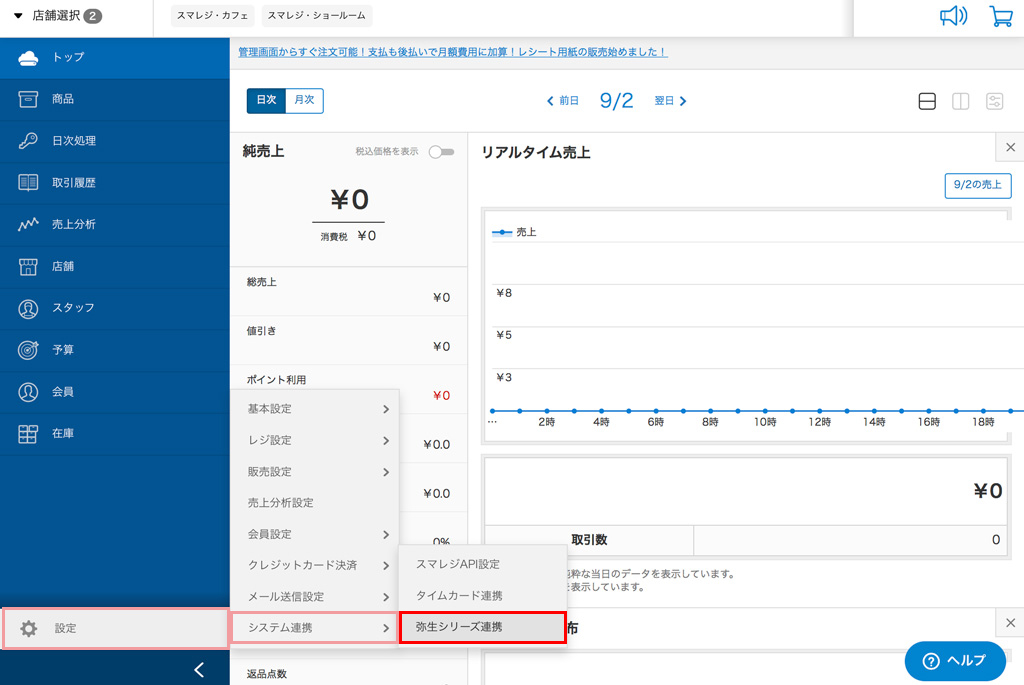1024x685 pixels.
Task: Open dashboard customize sliders icon
Action: pyautogui.click(x=994, y=101)
